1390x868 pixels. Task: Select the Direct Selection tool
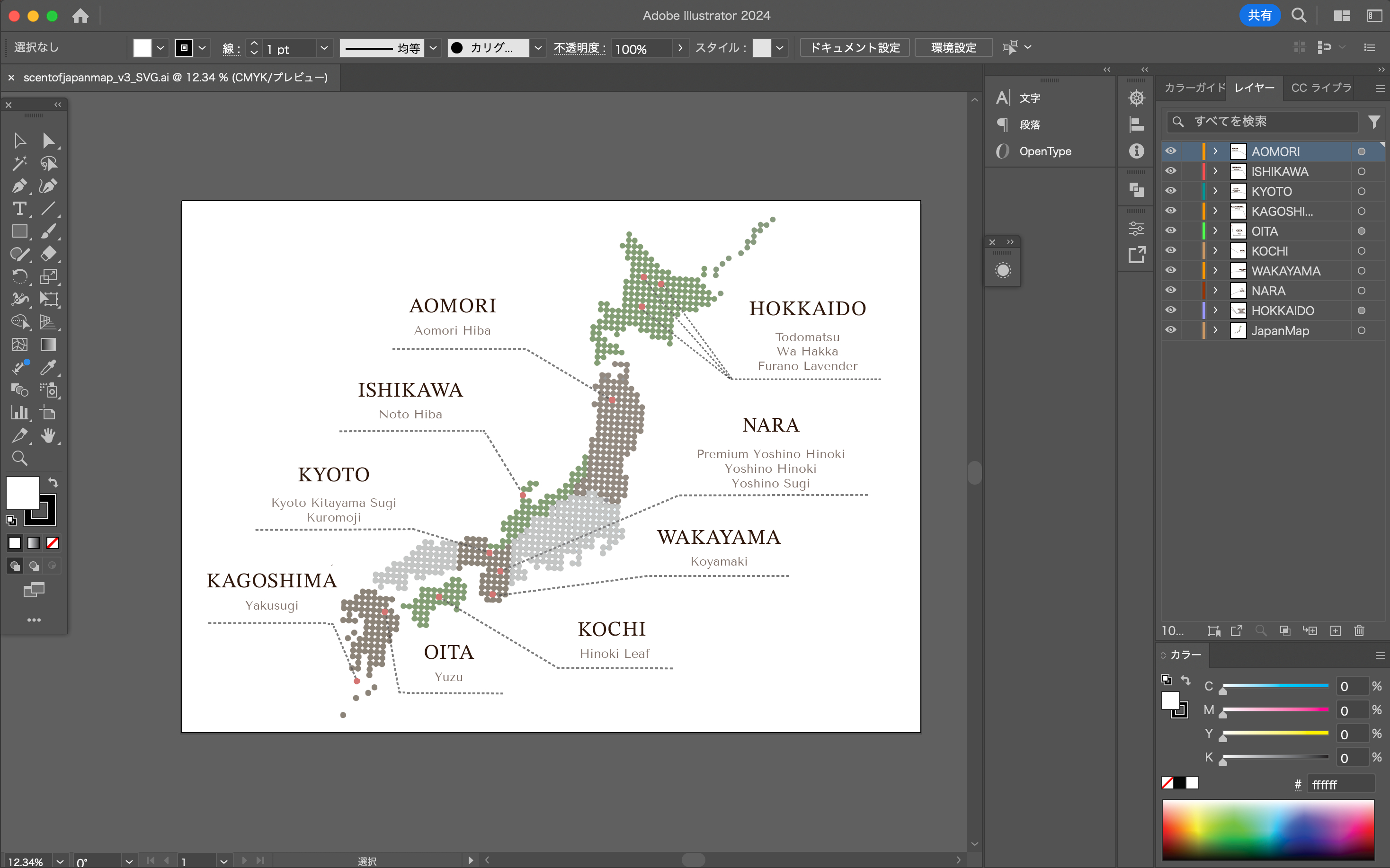click(48, 141)
